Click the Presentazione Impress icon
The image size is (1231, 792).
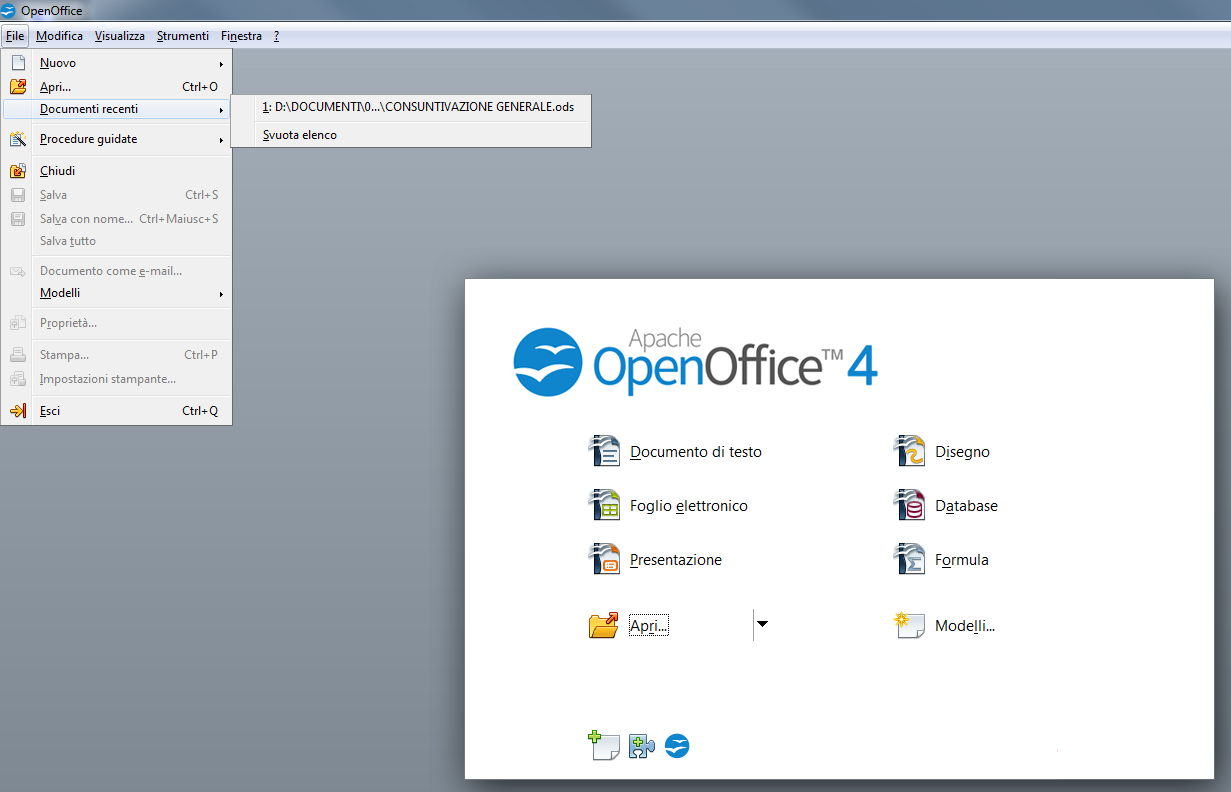click(x=604, y=559)
